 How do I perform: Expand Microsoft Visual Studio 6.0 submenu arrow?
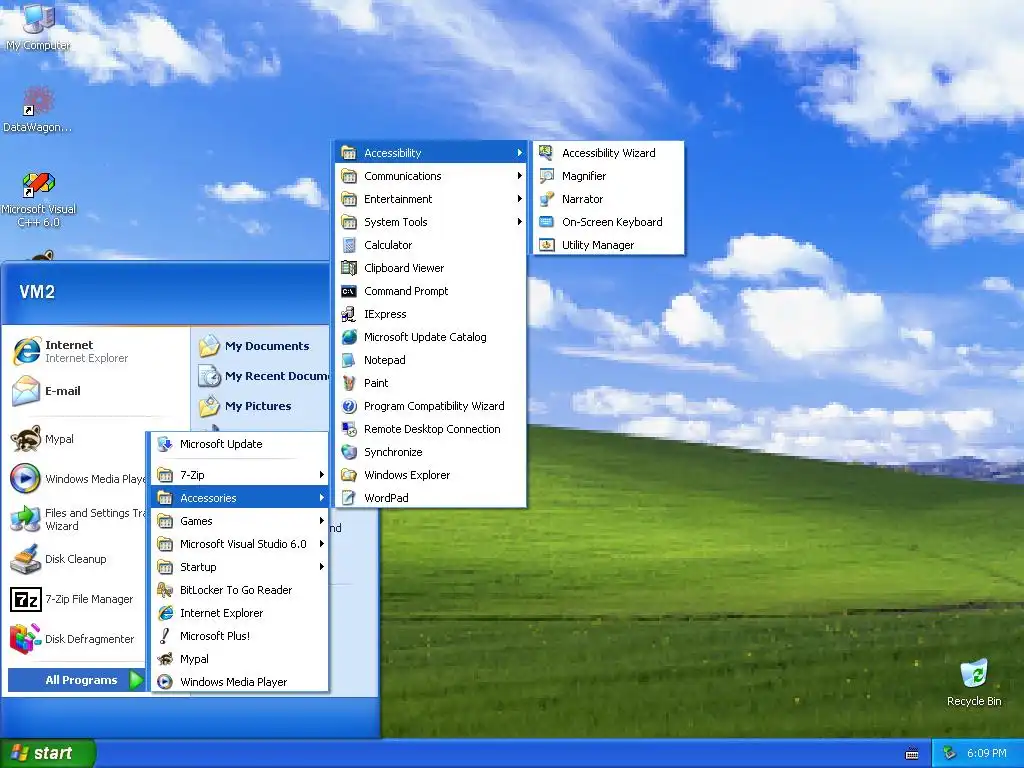click(x=321, y=543)
